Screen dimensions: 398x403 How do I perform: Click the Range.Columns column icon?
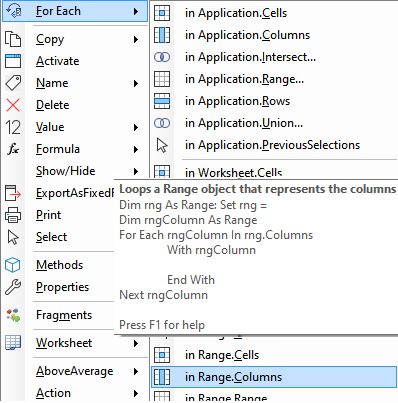pyautogui.click(x=162, y=377)
